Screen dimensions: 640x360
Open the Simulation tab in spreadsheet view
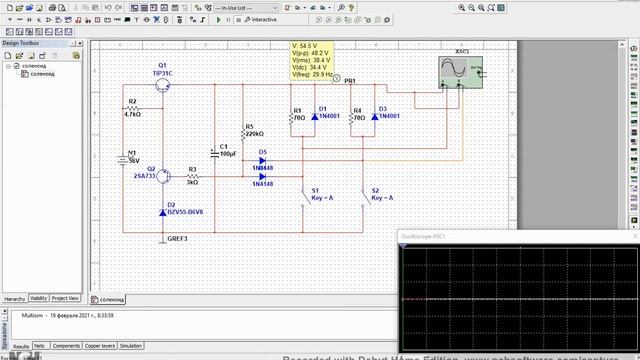pos(131,346)
